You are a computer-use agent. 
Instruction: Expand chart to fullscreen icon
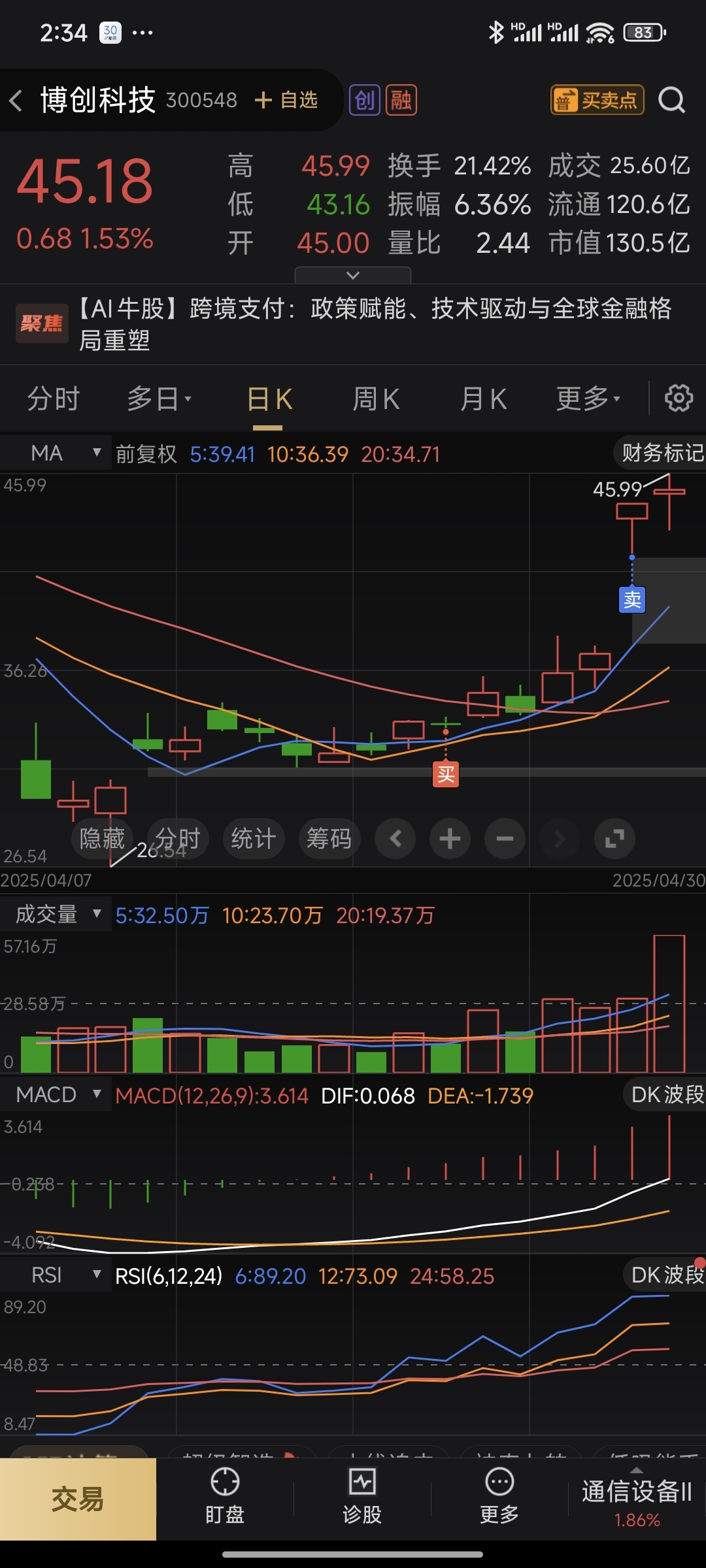tap(614, 838)
